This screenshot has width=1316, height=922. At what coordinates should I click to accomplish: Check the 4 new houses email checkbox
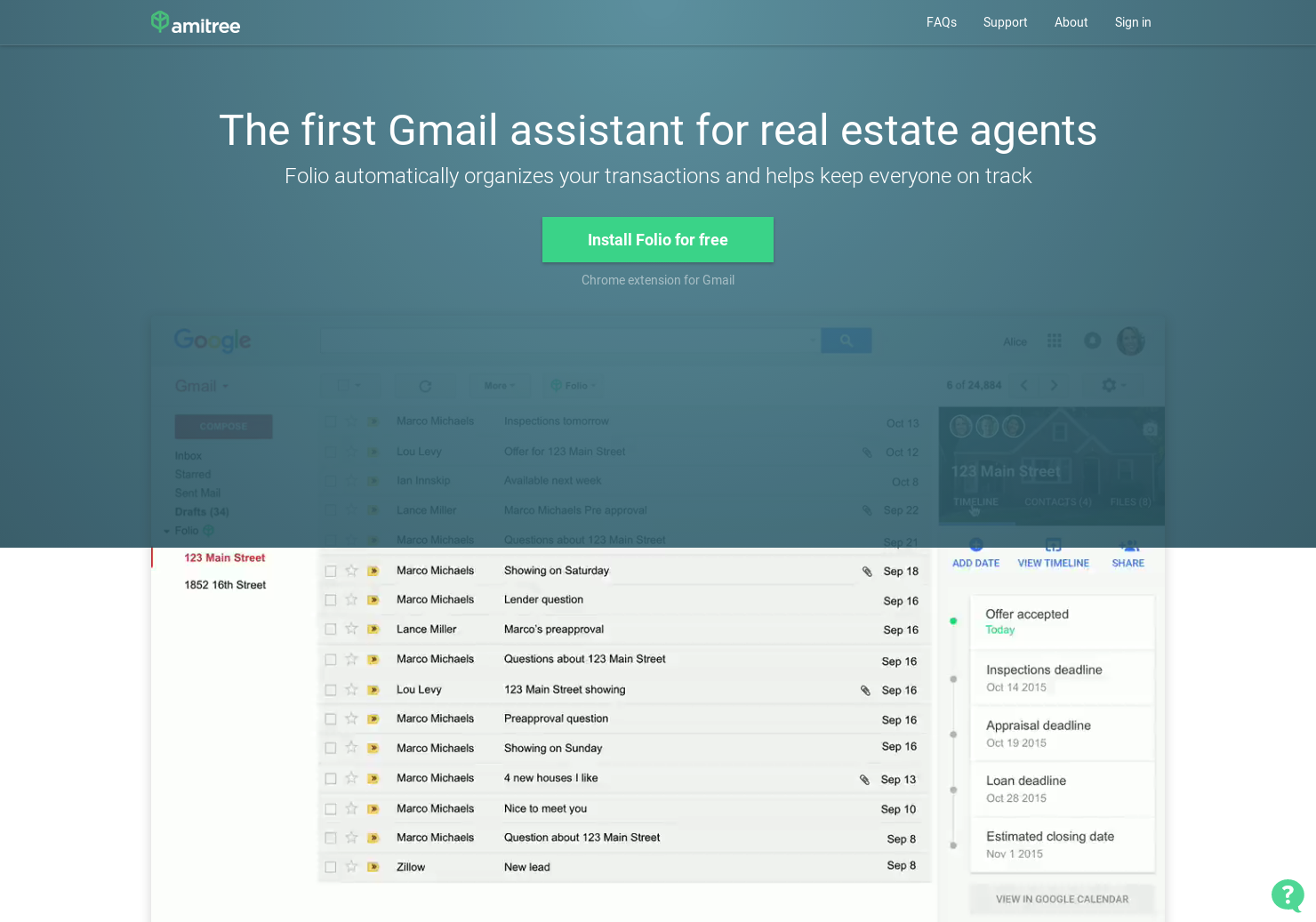[x=331, y=779]
